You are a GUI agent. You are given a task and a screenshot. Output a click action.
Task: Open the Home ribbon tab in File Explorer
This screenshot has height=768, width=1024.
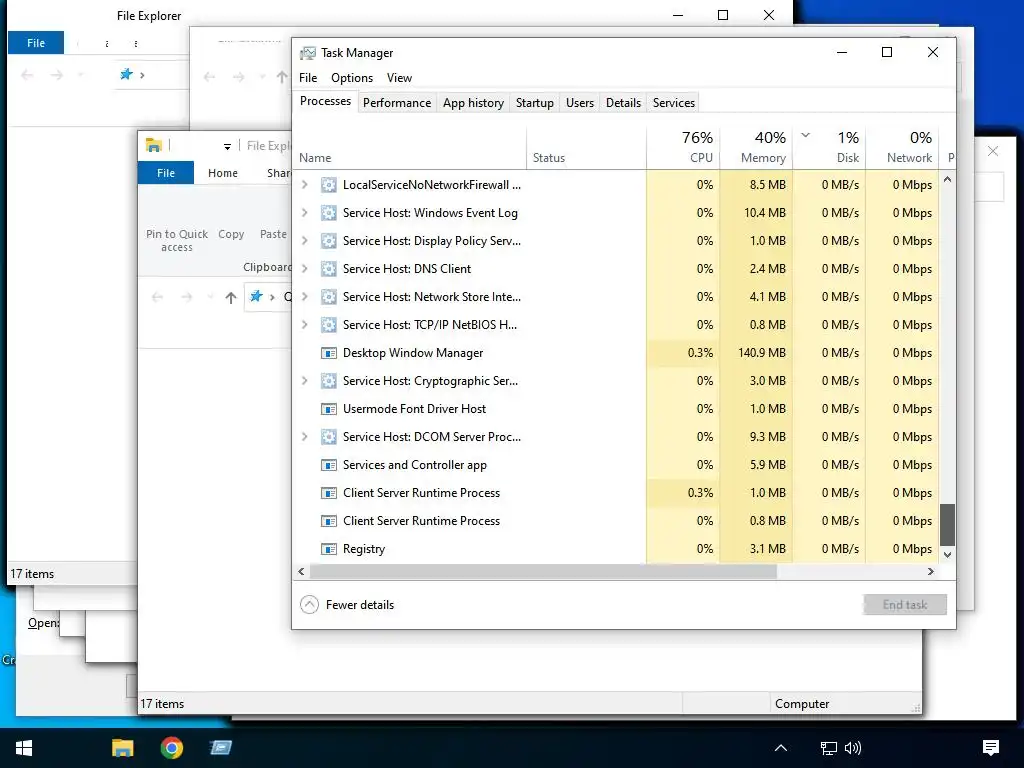click(223, 173)
